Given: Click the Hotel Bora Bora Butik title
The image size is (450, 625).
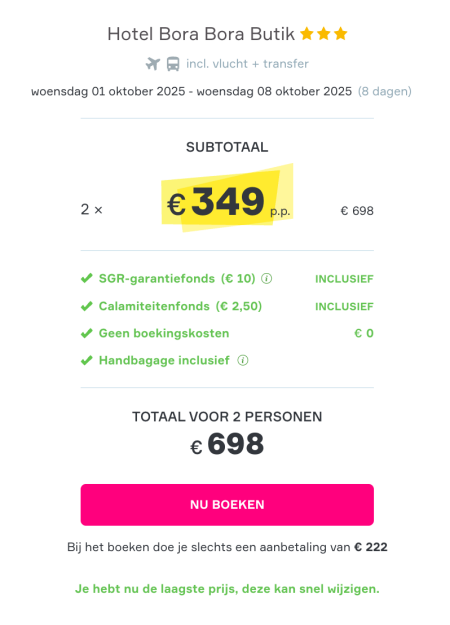Looking at the screenshot, I should point(201,34).
